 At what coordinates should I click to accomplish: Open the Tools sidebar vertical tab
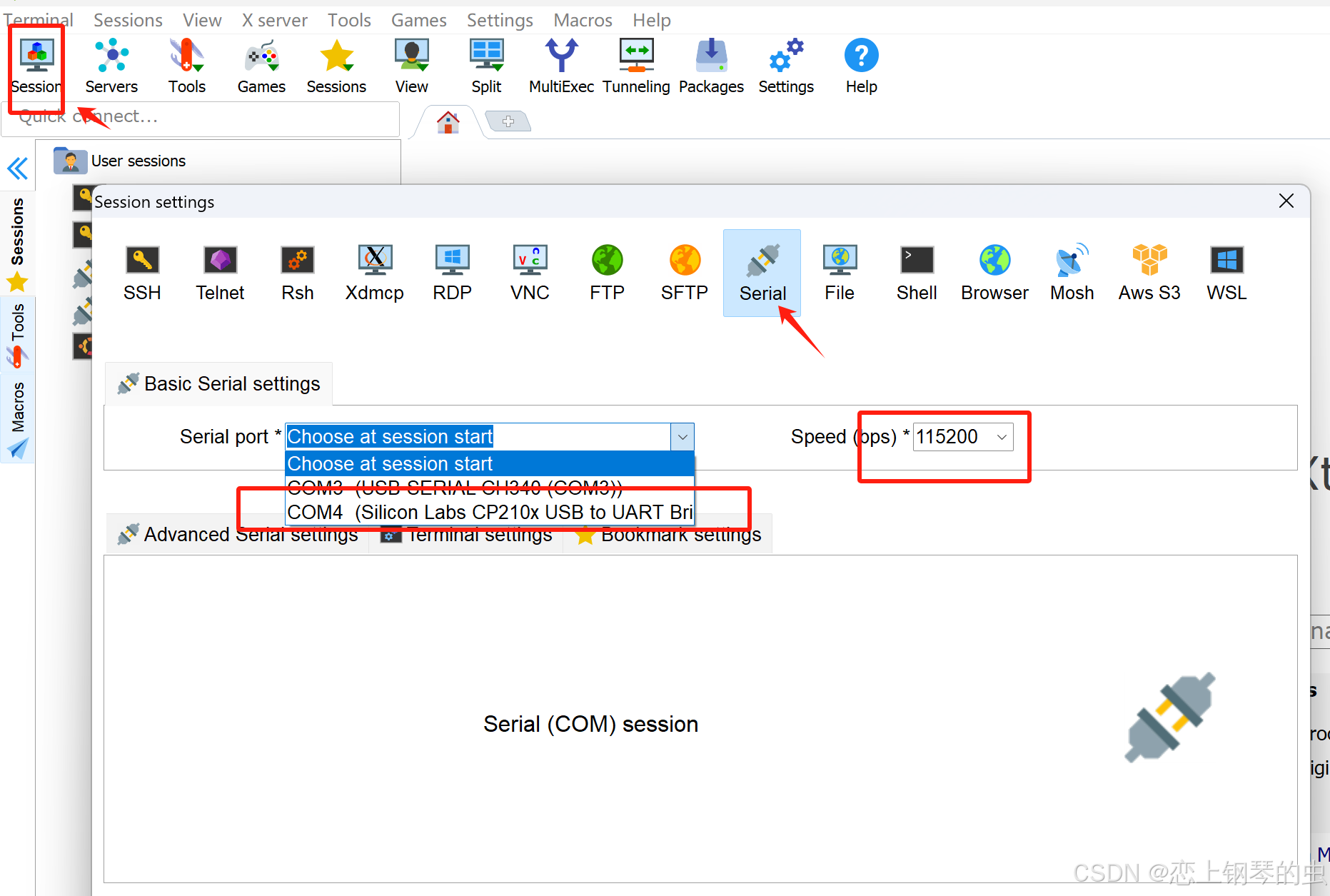pos(17,334)
